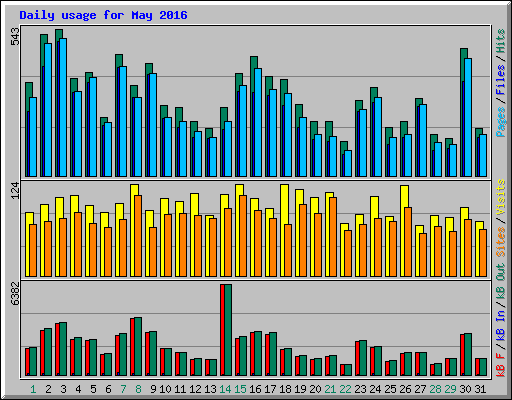Image resolution: width=512 pixels, height=400 pixels.
Task: Click the cyan 'Pages' legend label
Action: click(x=500, y=122)
